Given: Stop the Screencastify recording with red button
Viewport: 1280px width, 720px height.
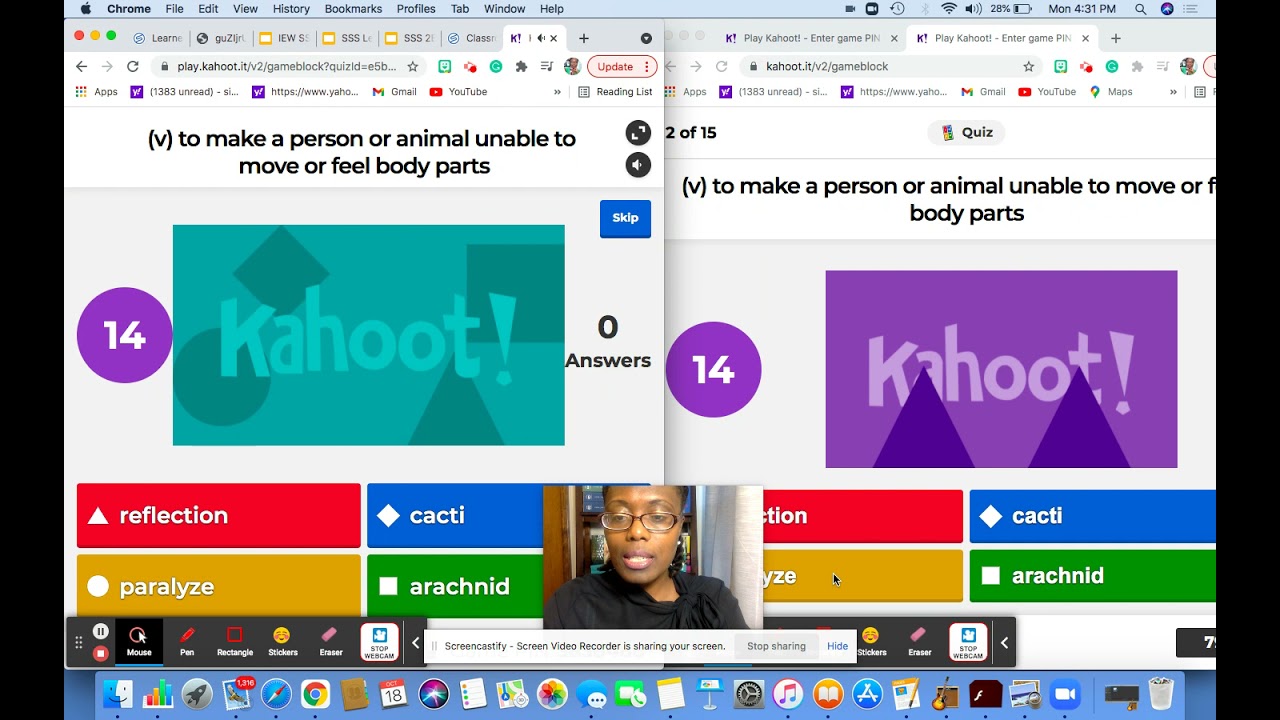Looking at the screenshot, I should [100, 653].
